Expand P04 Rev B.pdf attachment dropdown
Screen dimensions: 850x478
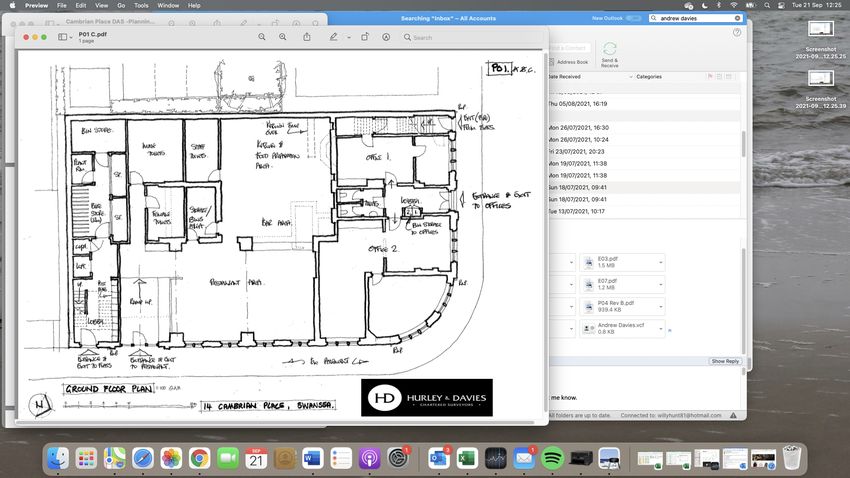tap(661, 307)
